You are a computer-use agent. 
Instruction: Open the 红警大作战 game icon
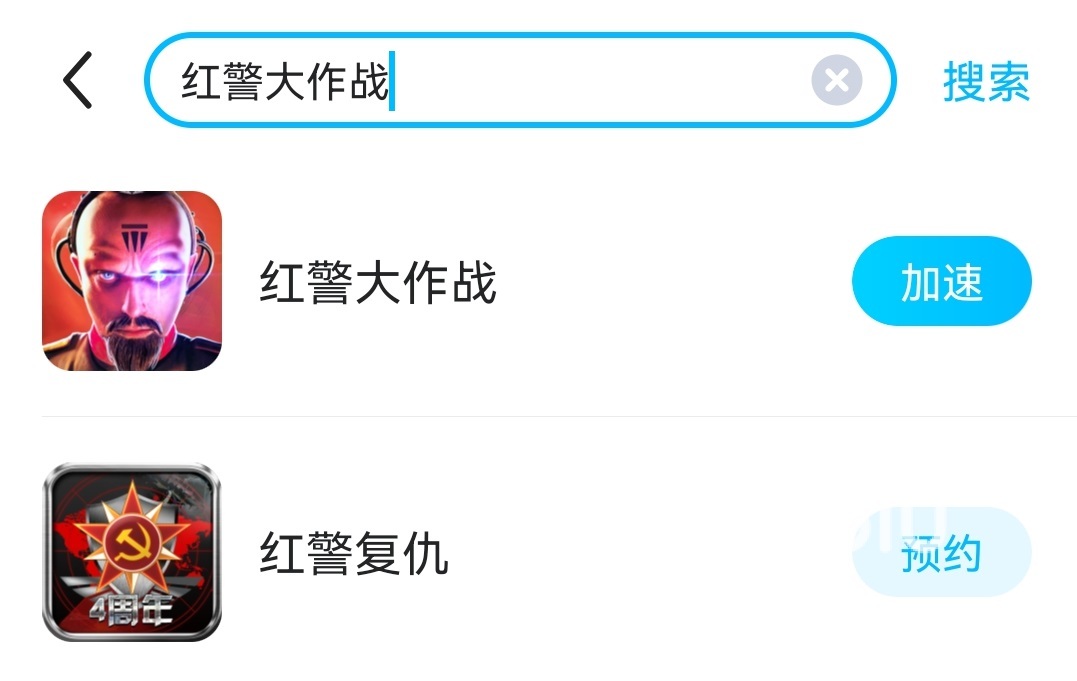click(x=132, y=281)
